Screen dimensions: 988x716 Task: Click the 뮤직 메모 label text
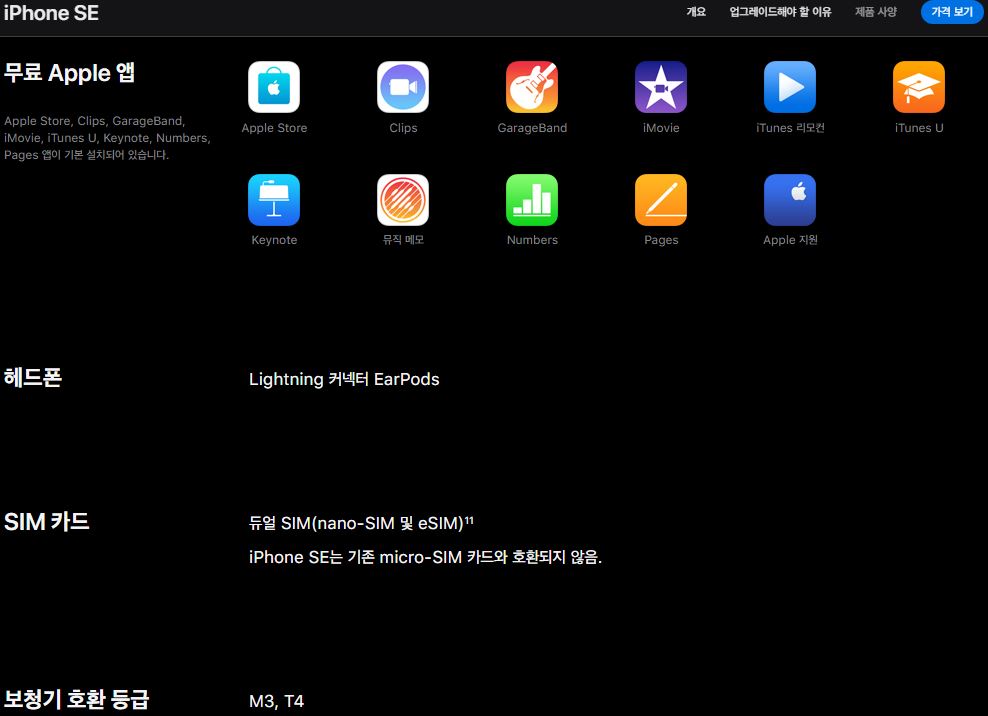click(403, 240)
